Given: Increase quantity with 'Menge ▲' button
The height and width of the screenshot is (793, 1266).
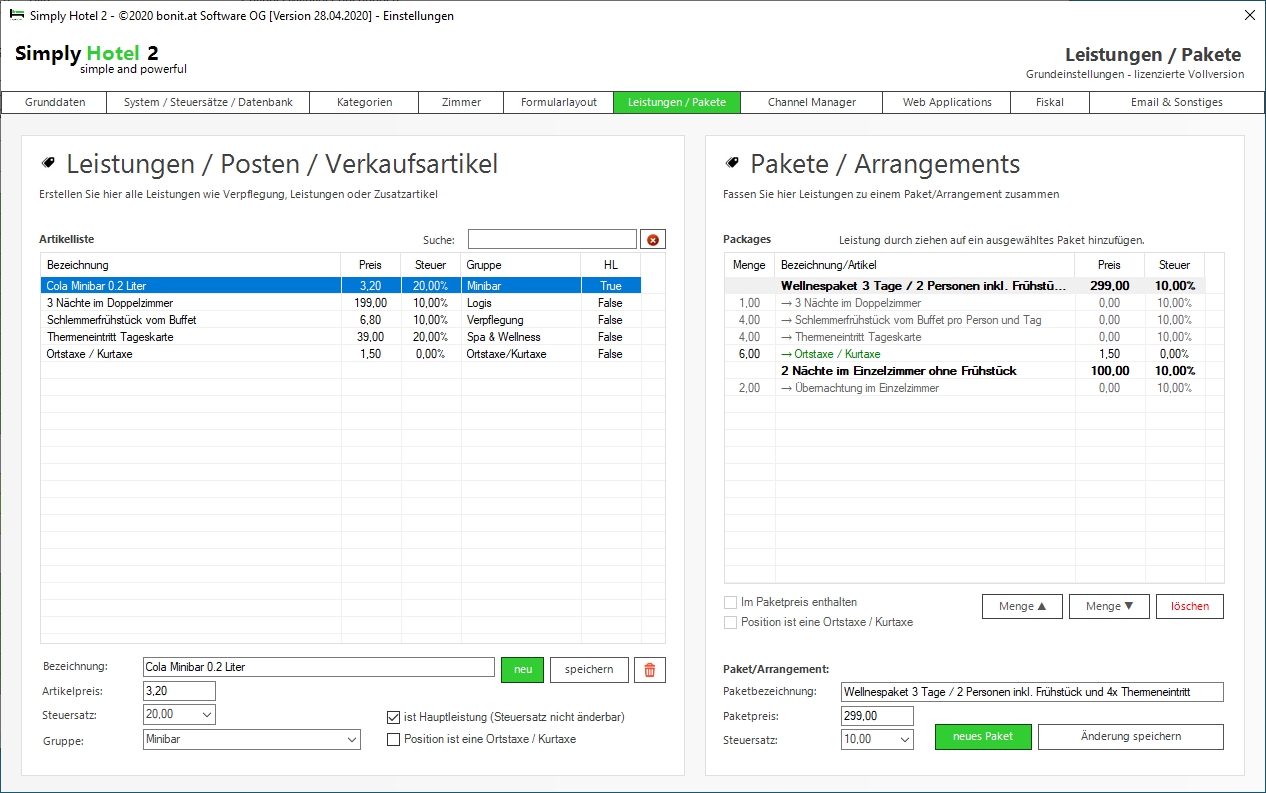Looking at the screenshot, I should coord(1022,606).
